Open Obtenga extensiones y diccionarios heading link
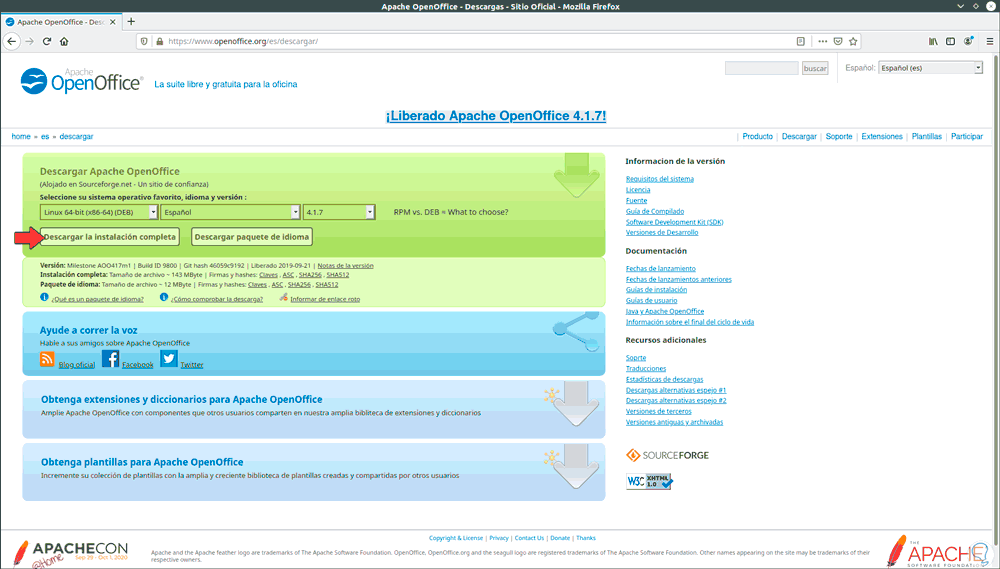1000x569 pixels. (x=182, y=399)
